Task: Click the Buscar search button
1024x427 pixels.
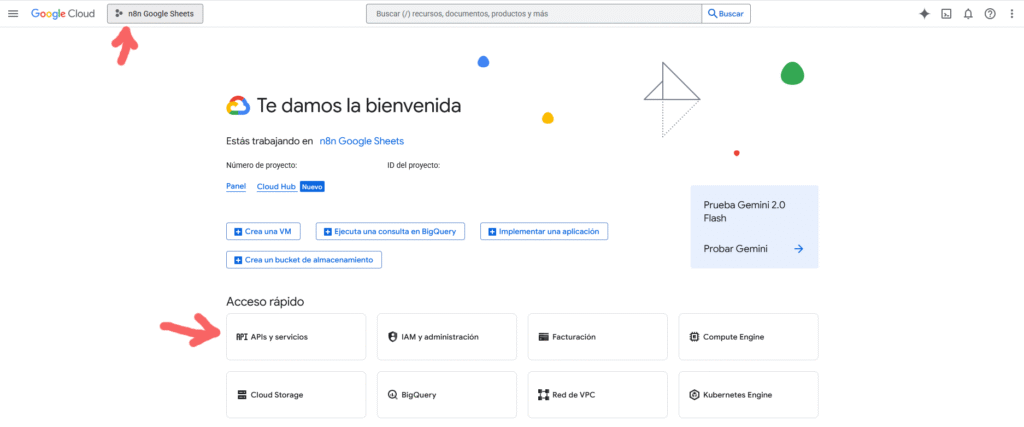Action: pyautogui.click(x=726, y=14)
